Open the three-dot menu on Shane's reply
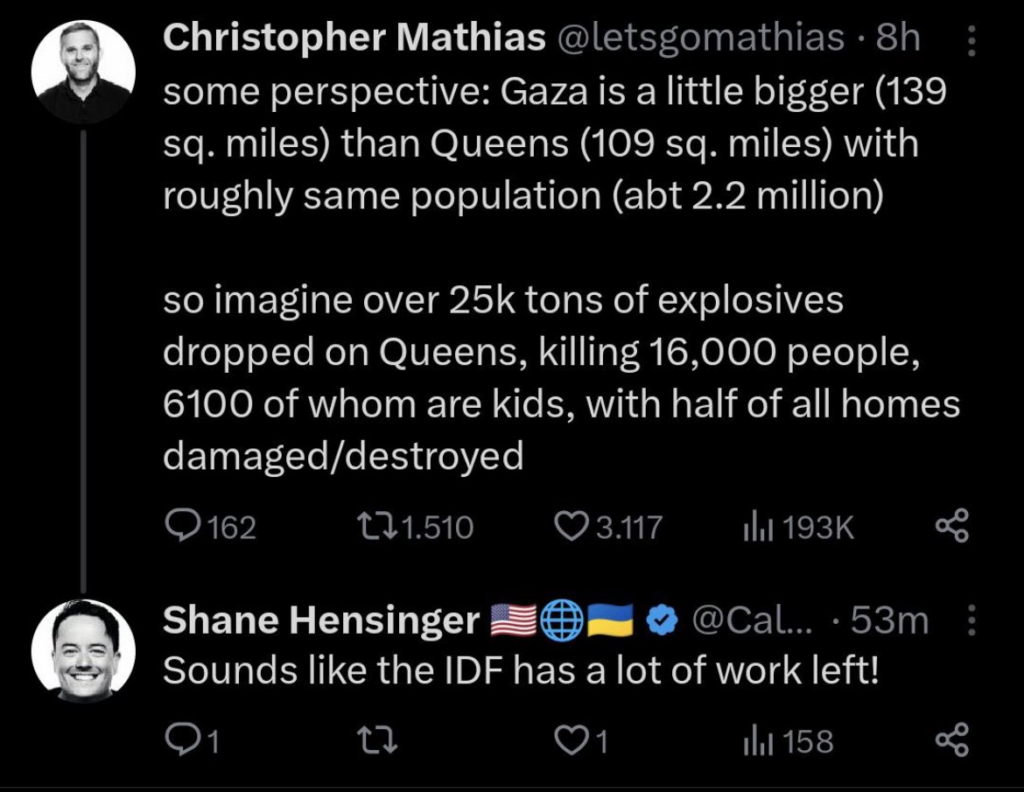Screen dimensions: 1024x792 [971, 621]
